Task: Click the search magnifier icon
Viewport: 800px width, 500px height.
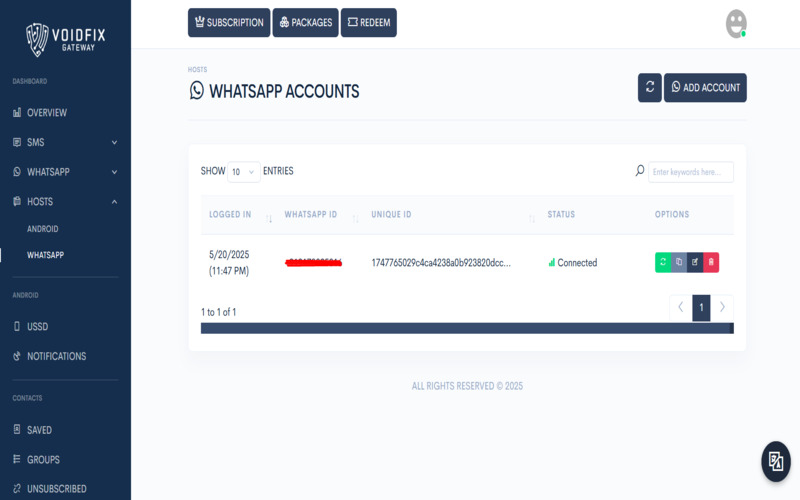Action: click(x=640, y=170)
